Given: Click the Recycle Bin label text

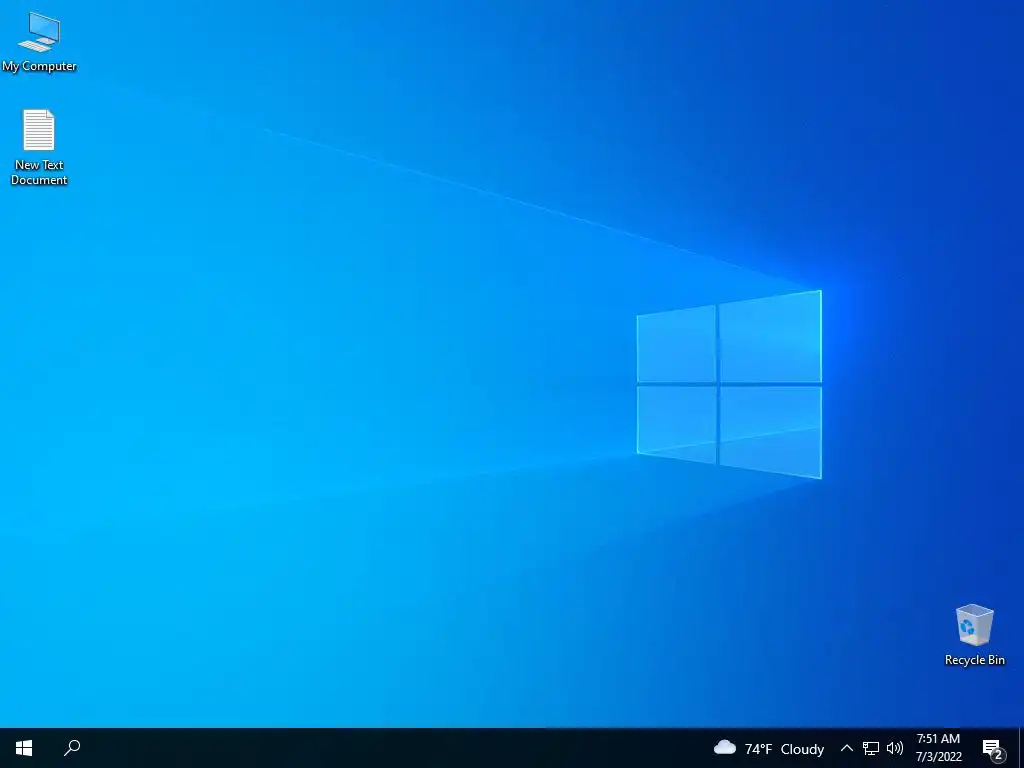Looking at the screenshot, I should click(974, 660).
